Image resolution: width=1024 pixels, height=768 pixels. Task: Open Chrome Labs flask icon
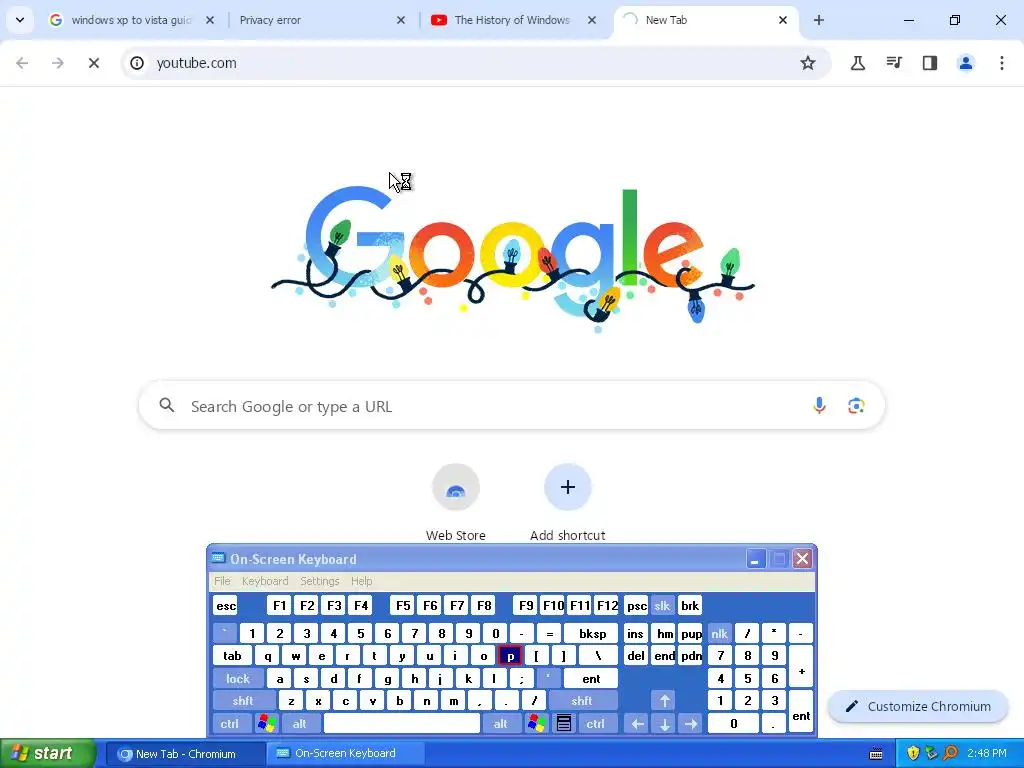pyautogui.click(x=857, y=63)
